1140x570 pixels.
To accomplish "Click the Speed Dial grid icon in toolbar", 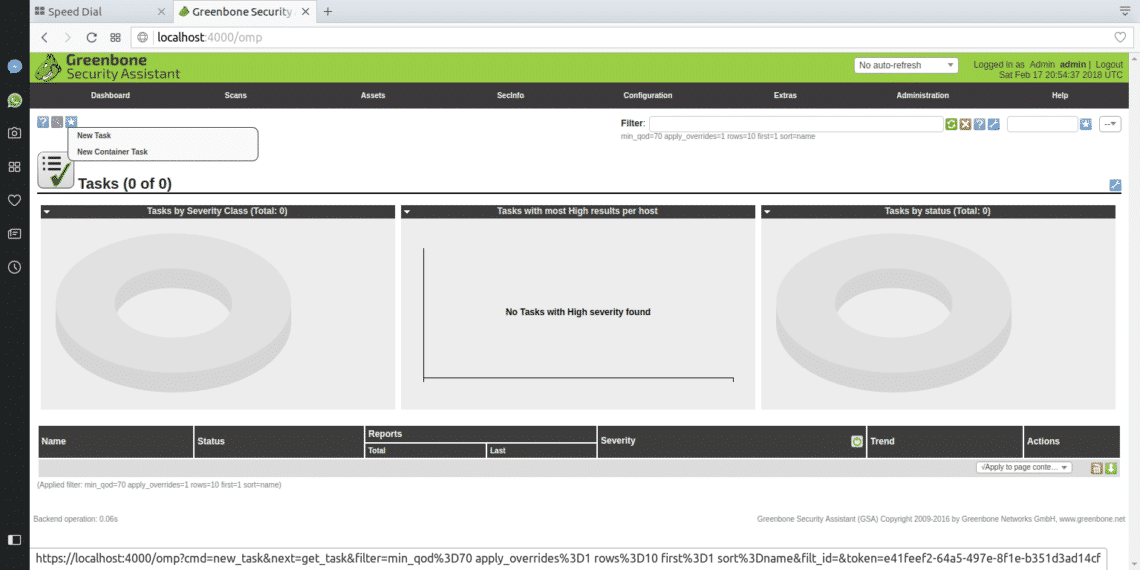I will [x=115, y=38].
